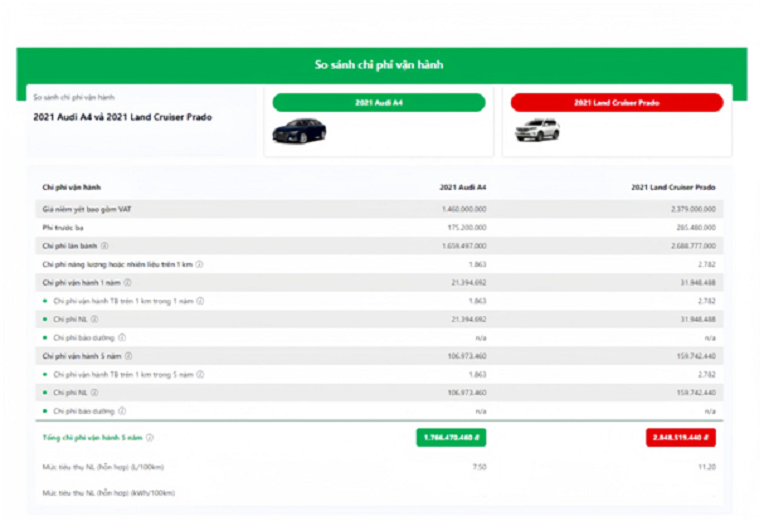Image resolution: width=764 pixels, height=521 pixels.
Task: Click the red Land Cruiser Prado 5-year total cost badge
Action: click(x=681, y=437)
